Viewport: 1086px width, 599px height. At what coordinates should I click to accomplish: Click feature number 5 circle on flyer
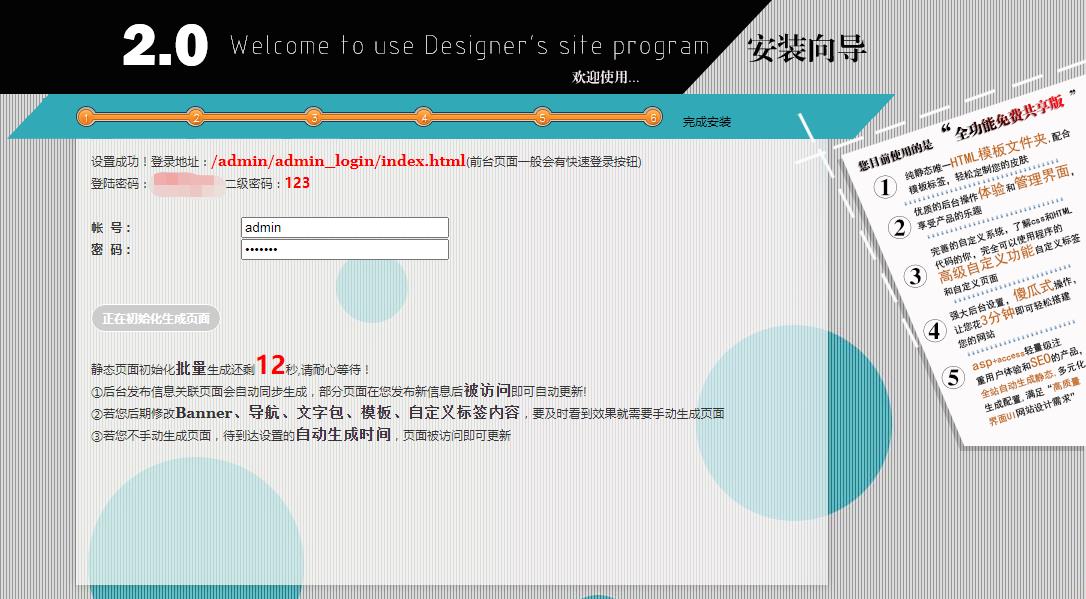pyautogui.click(x=954, y=377)
